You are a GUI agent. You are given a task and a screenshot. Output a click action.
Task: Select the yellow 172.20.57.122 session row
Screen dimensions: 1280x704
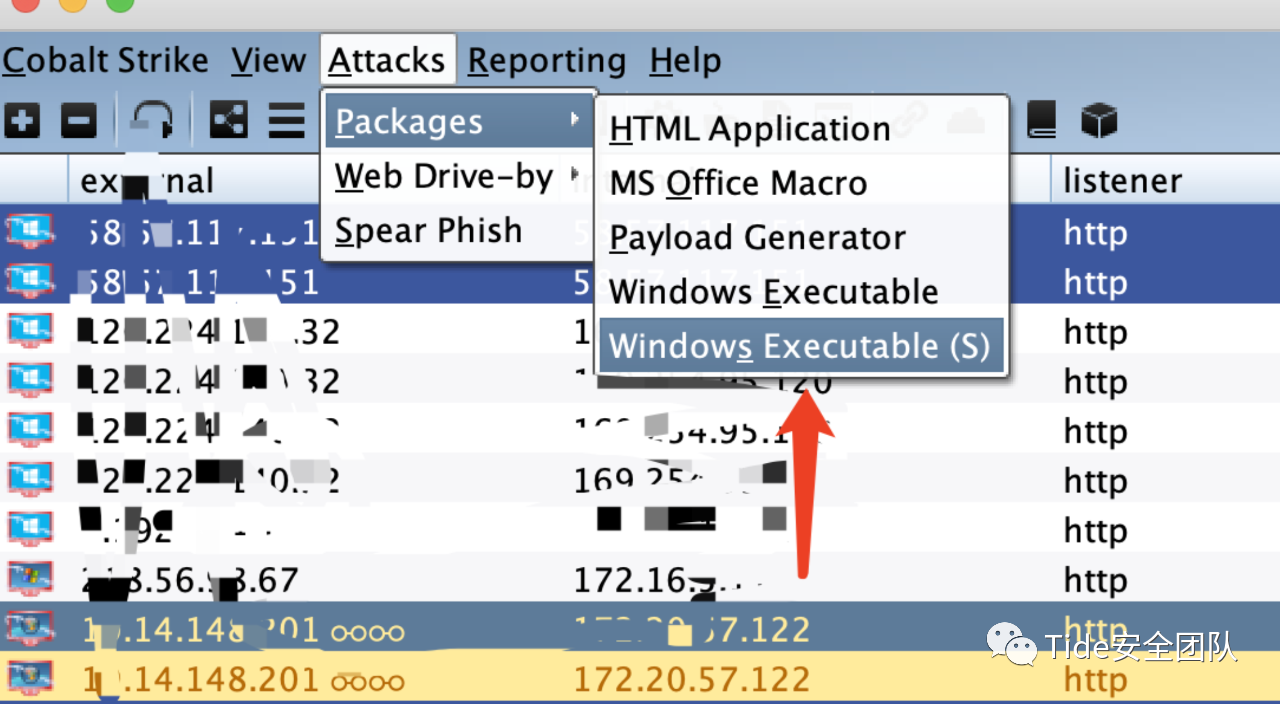[x=640, y=680]
